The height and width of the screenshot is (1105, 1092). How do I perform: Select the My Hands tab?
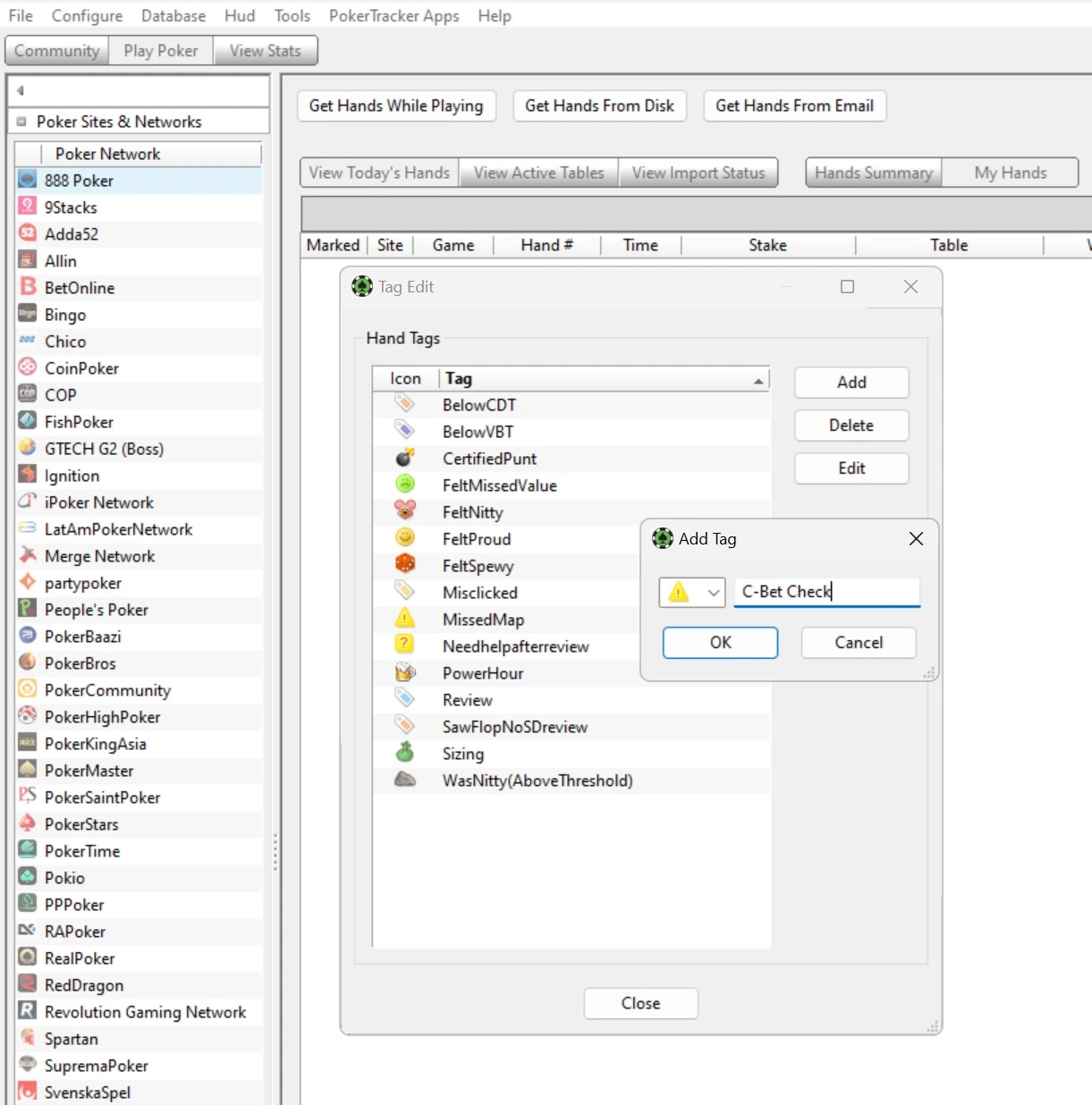[x=1011, y=173]
